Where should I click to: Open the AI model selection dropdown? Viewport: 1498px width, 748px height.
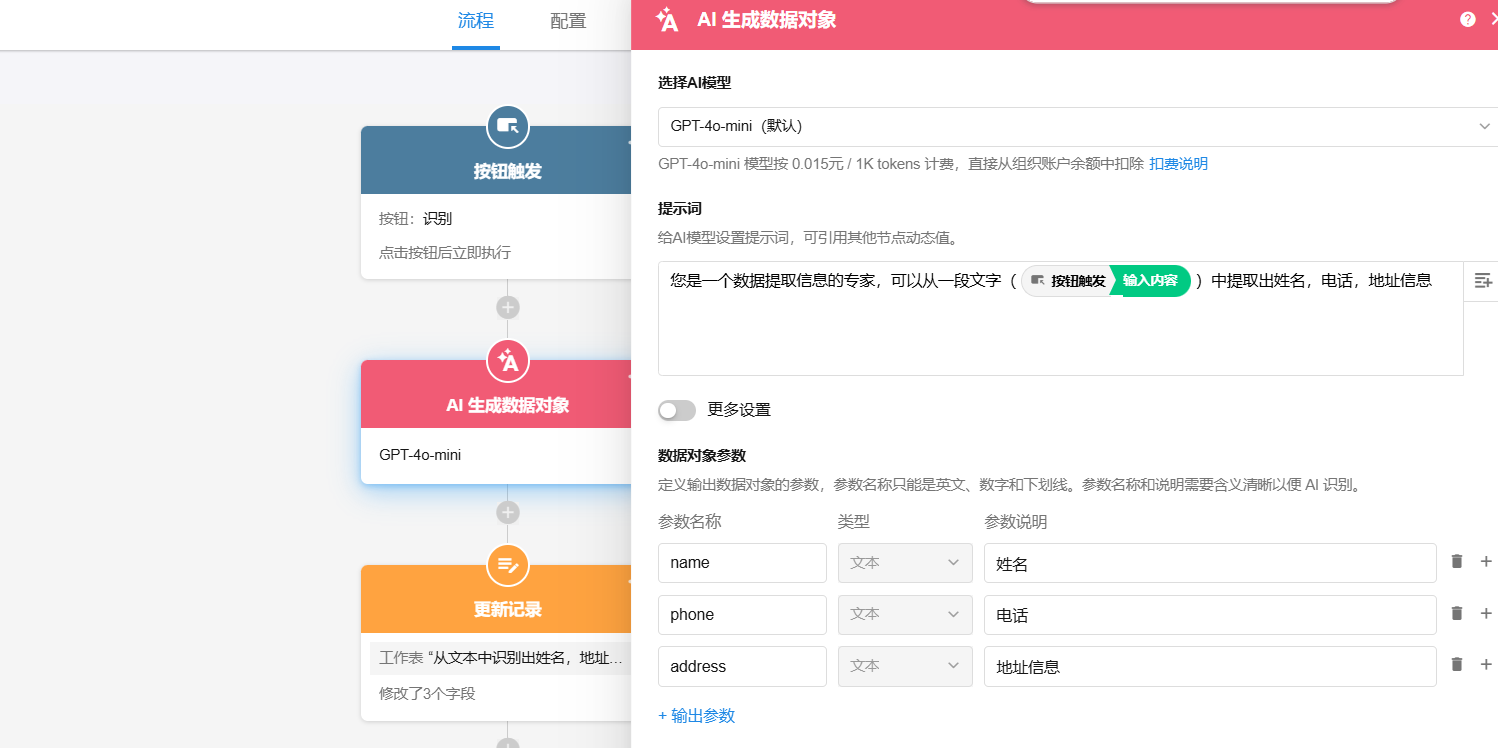[1077, 127]
